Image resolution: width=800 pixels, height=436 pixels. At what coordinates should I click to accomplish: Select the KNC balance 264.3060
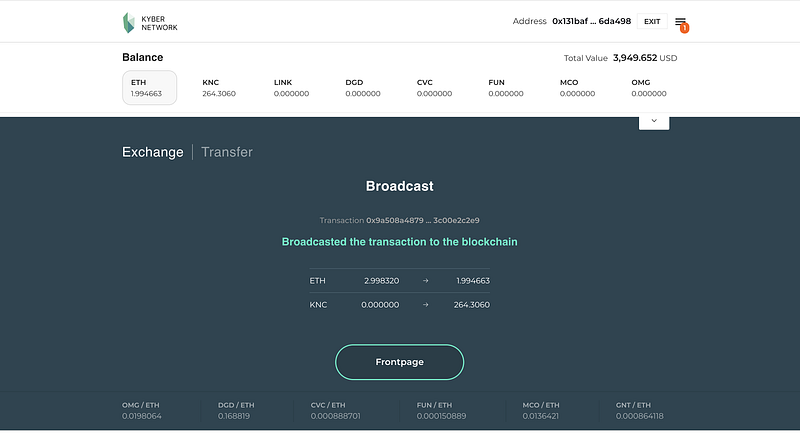[x=219, y=88]
